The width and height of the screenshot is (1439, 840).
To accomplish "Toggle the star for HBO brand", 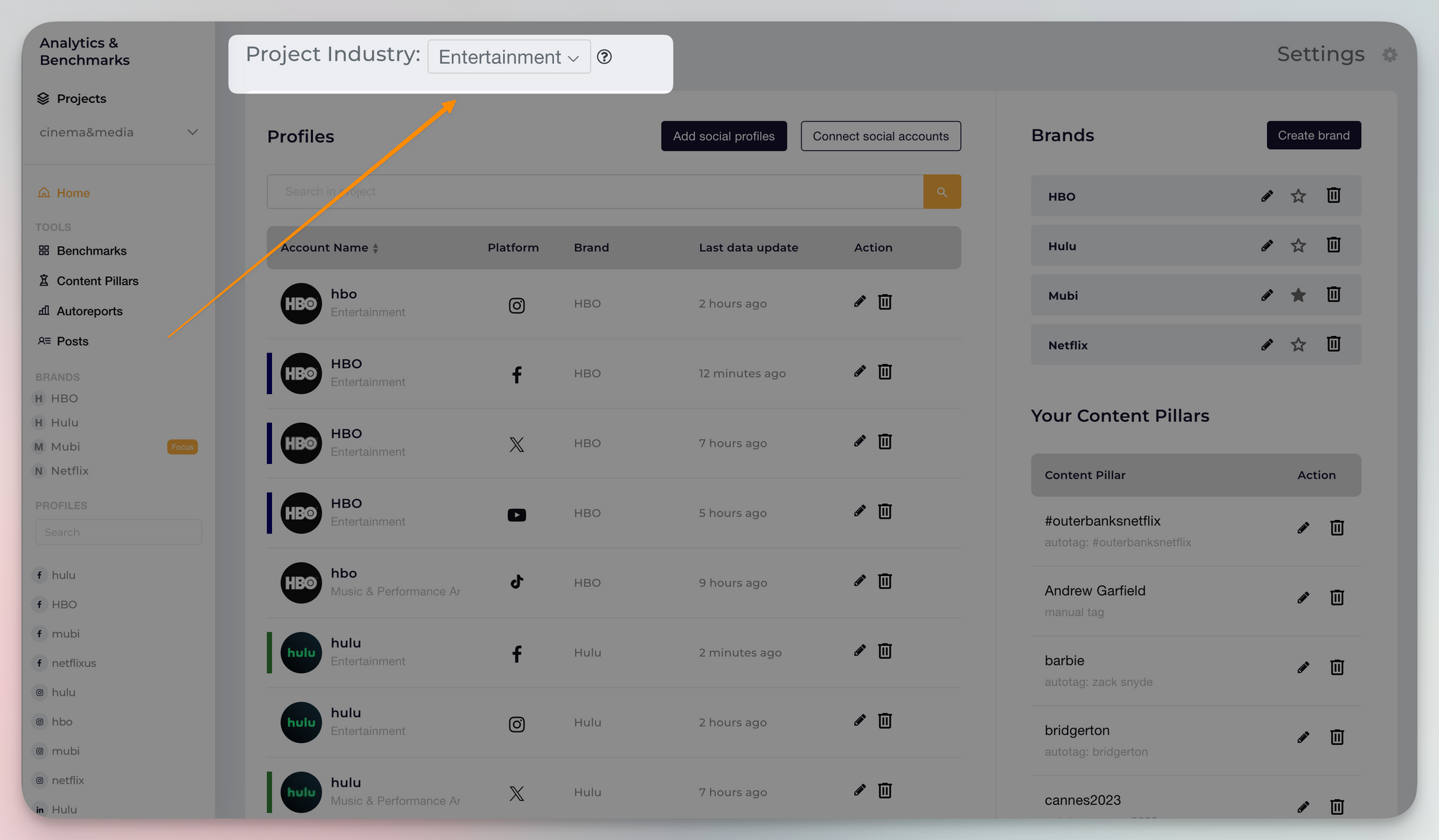I will (1298, 196).
